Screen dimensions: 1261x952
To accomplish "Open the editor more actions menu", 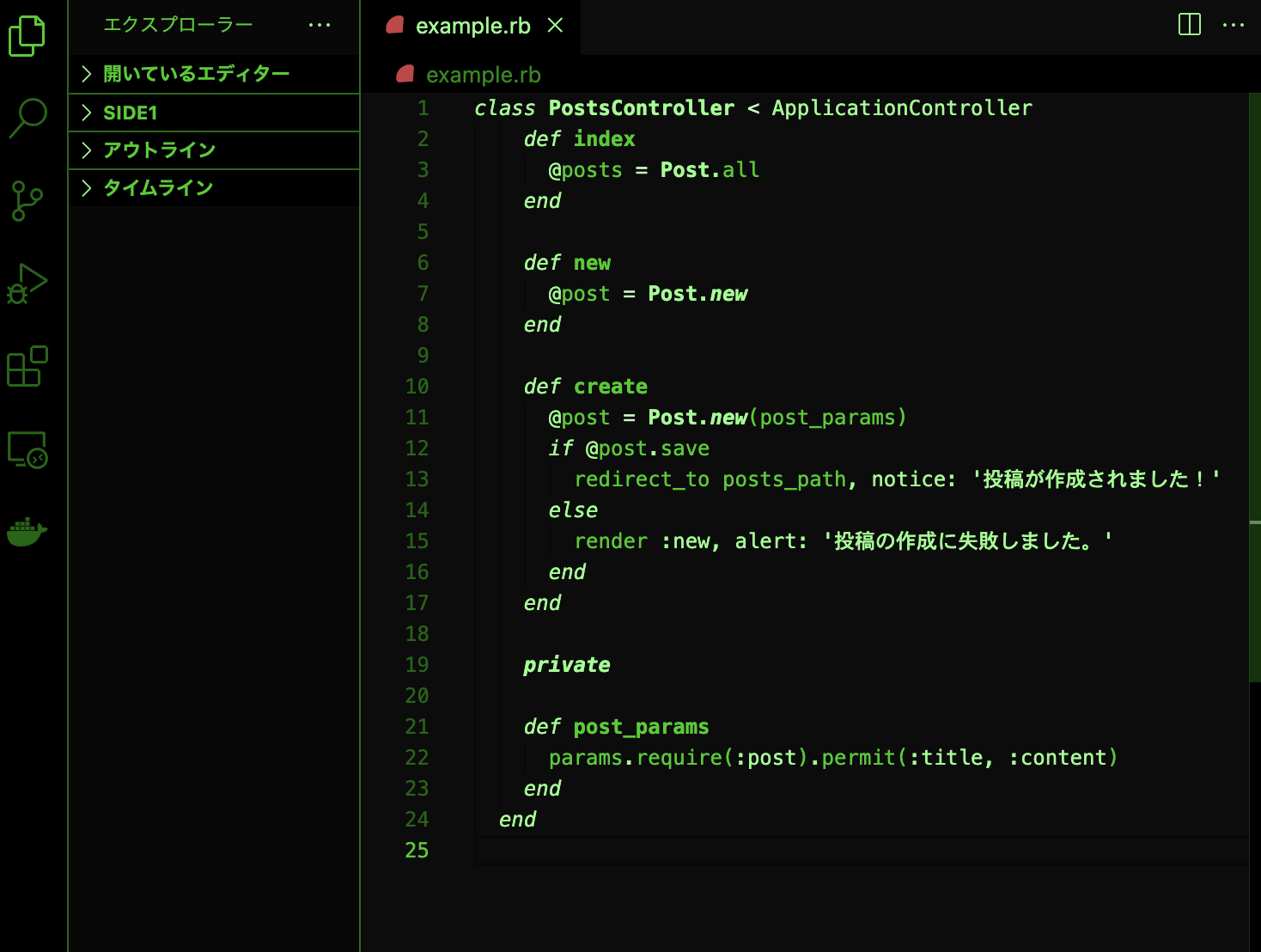I will coord(1234,25).
